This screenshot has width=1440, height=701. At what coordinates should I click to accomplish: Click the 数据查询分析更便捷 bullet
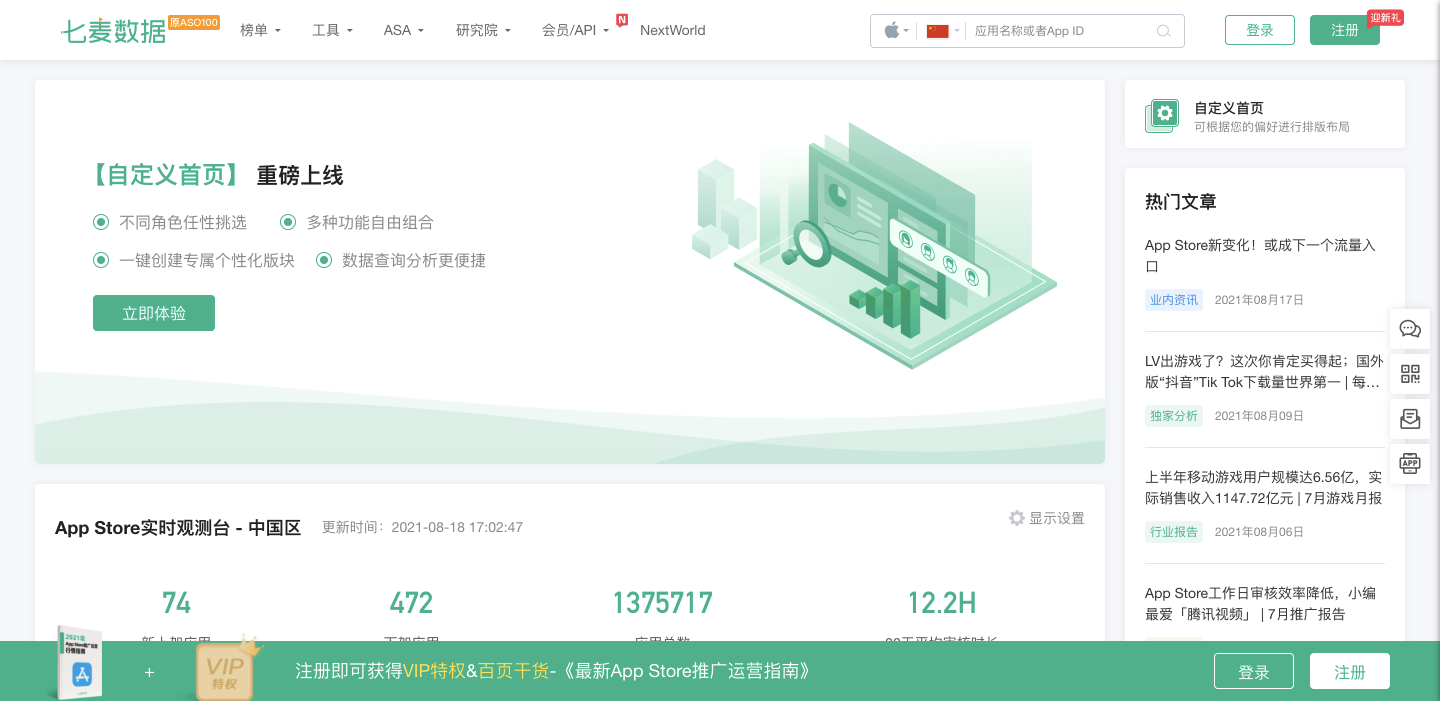[x=401, y=260]
